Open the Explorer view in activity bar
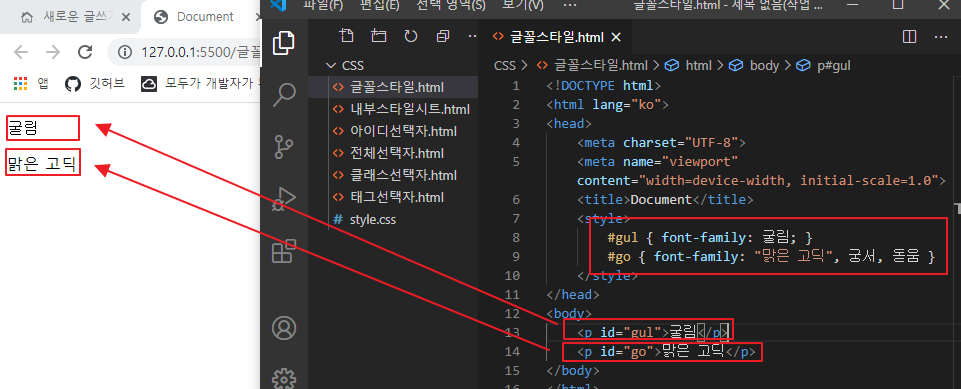The height and width of the screenshot is (389, 961). (x=284, y=43)
